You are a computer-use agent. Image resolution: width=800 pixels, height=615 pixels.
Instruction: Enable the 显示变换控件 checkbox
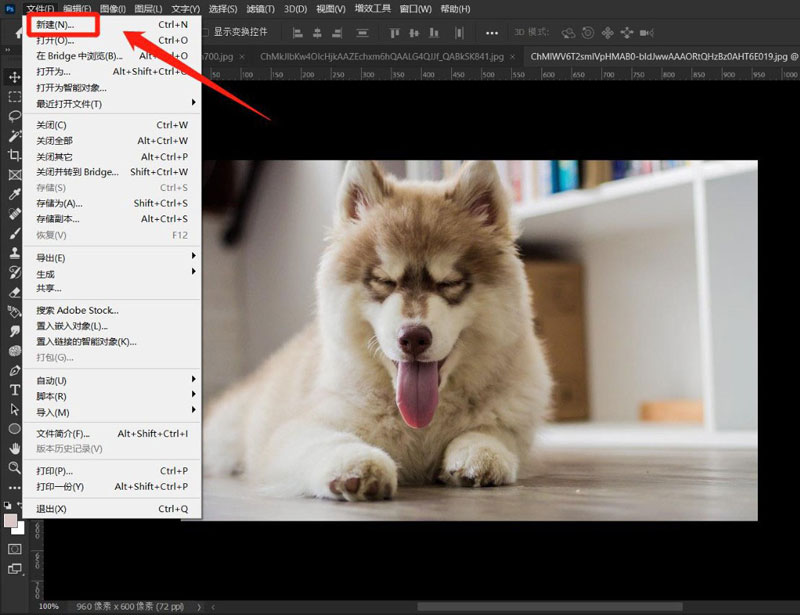coord(206,32)
